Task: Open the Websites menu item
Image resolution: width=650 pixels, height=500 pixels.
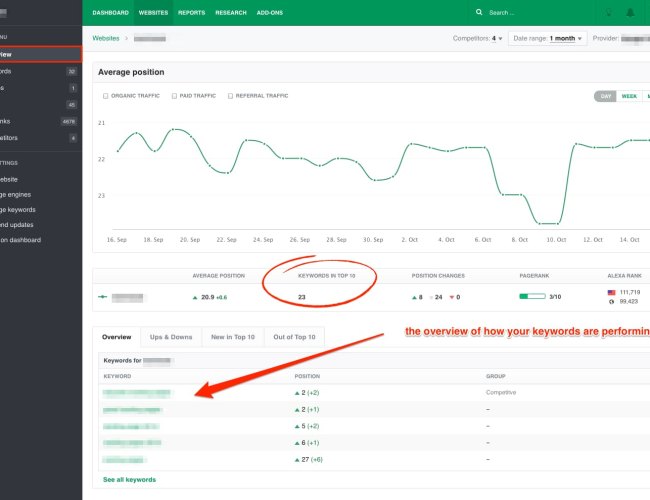Action: [x=153, y=13]
